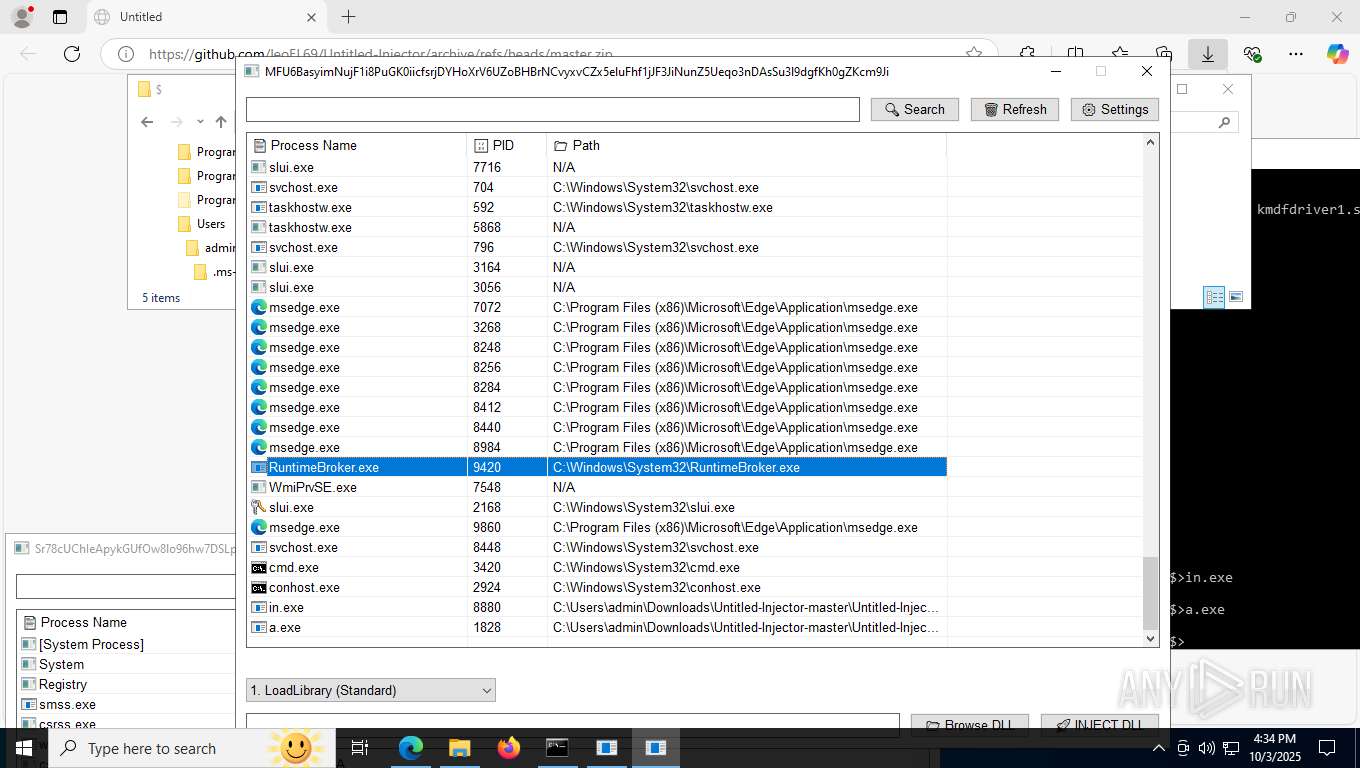Open the Windows Start menu
The height and width of the screenshot is (768, 1360).
coord(23,748)
